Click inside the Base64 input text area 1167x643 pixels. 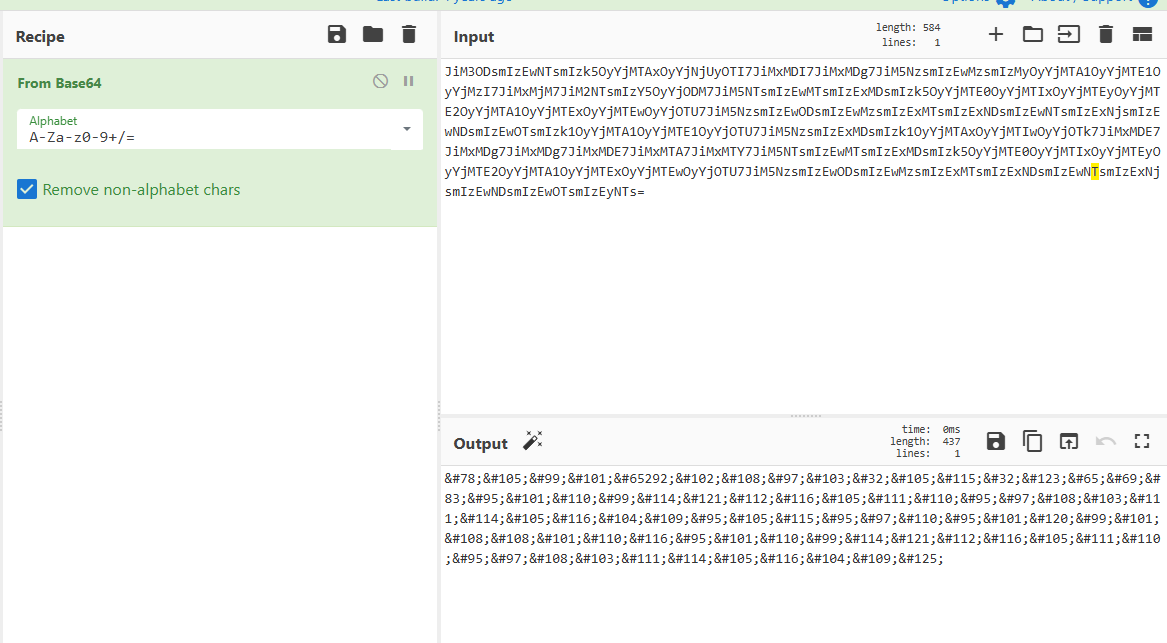800,300
